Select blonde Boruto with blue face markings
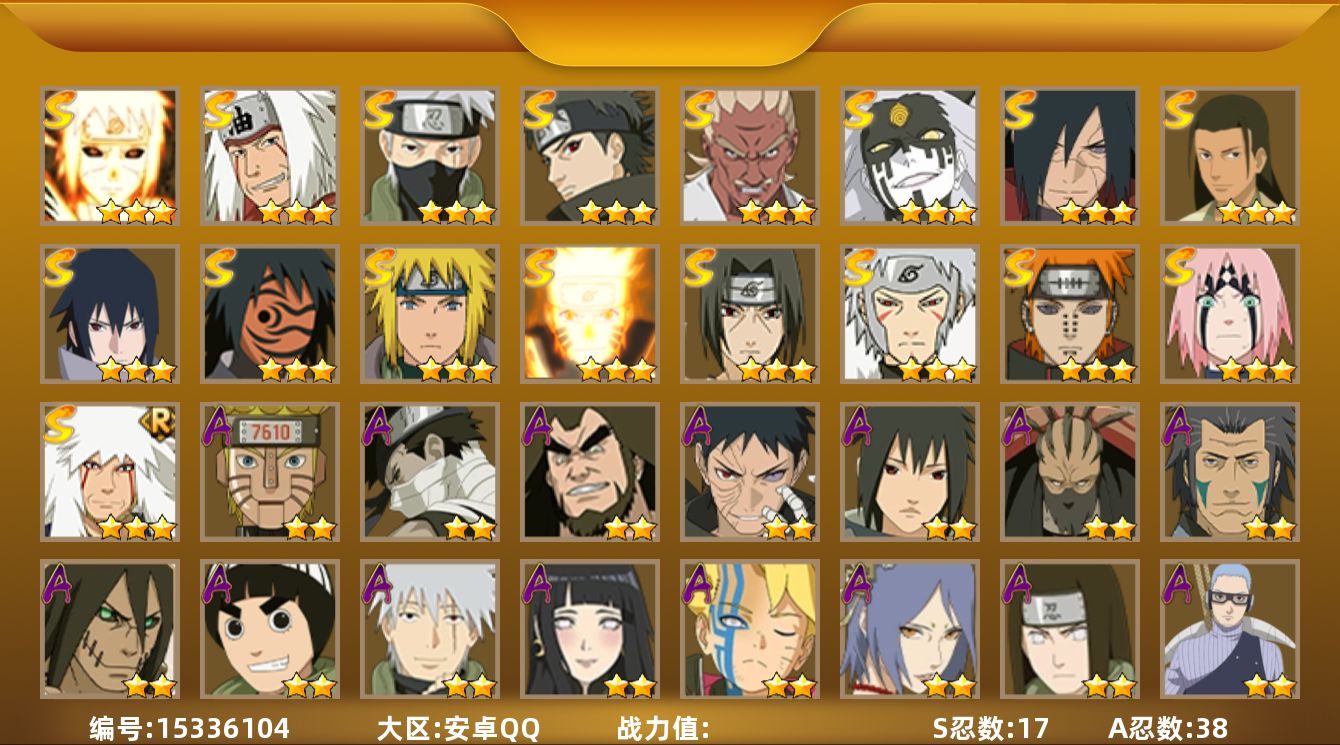 (749, 629)
